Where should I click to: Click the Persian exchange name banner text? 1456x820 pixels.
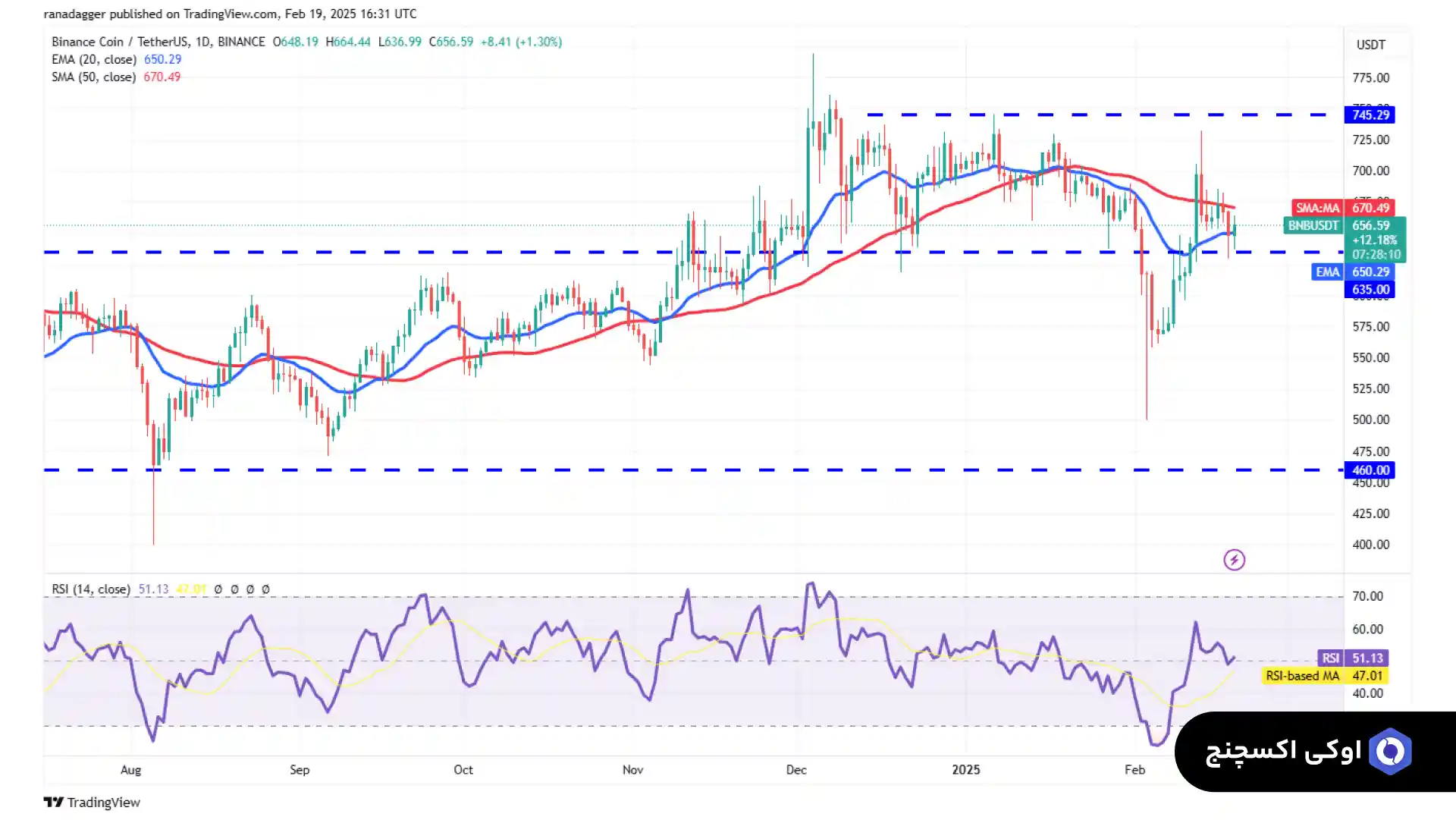click(x=1283, y=752)
